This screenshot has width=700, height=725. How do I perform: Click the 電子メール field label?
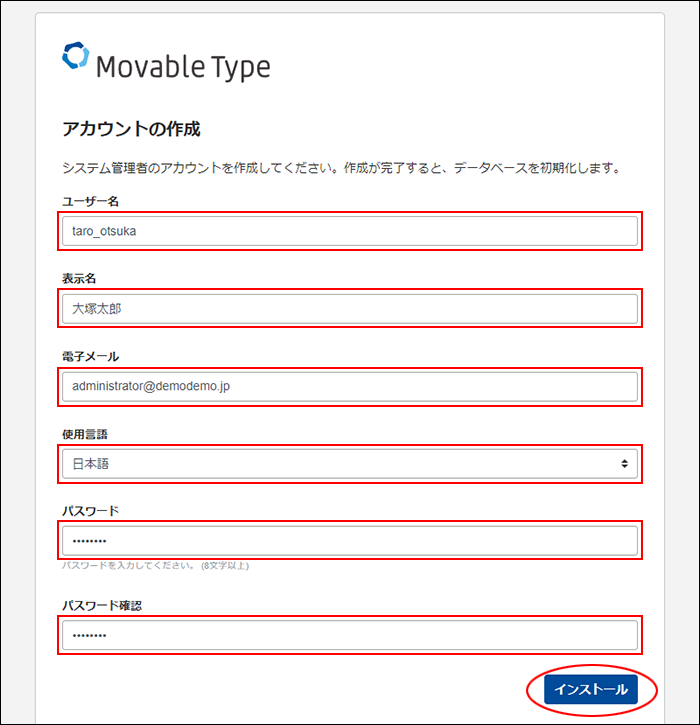[91, 356]
